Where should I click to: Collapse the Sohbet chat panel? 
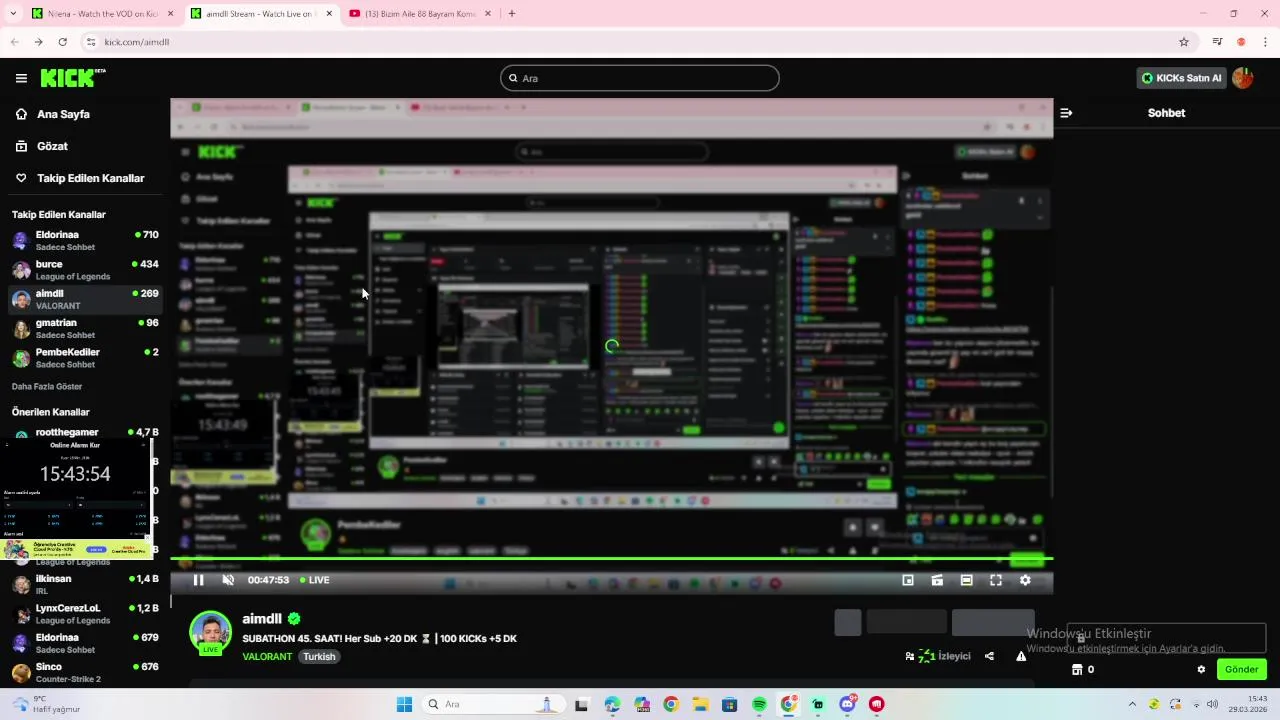1066,113
